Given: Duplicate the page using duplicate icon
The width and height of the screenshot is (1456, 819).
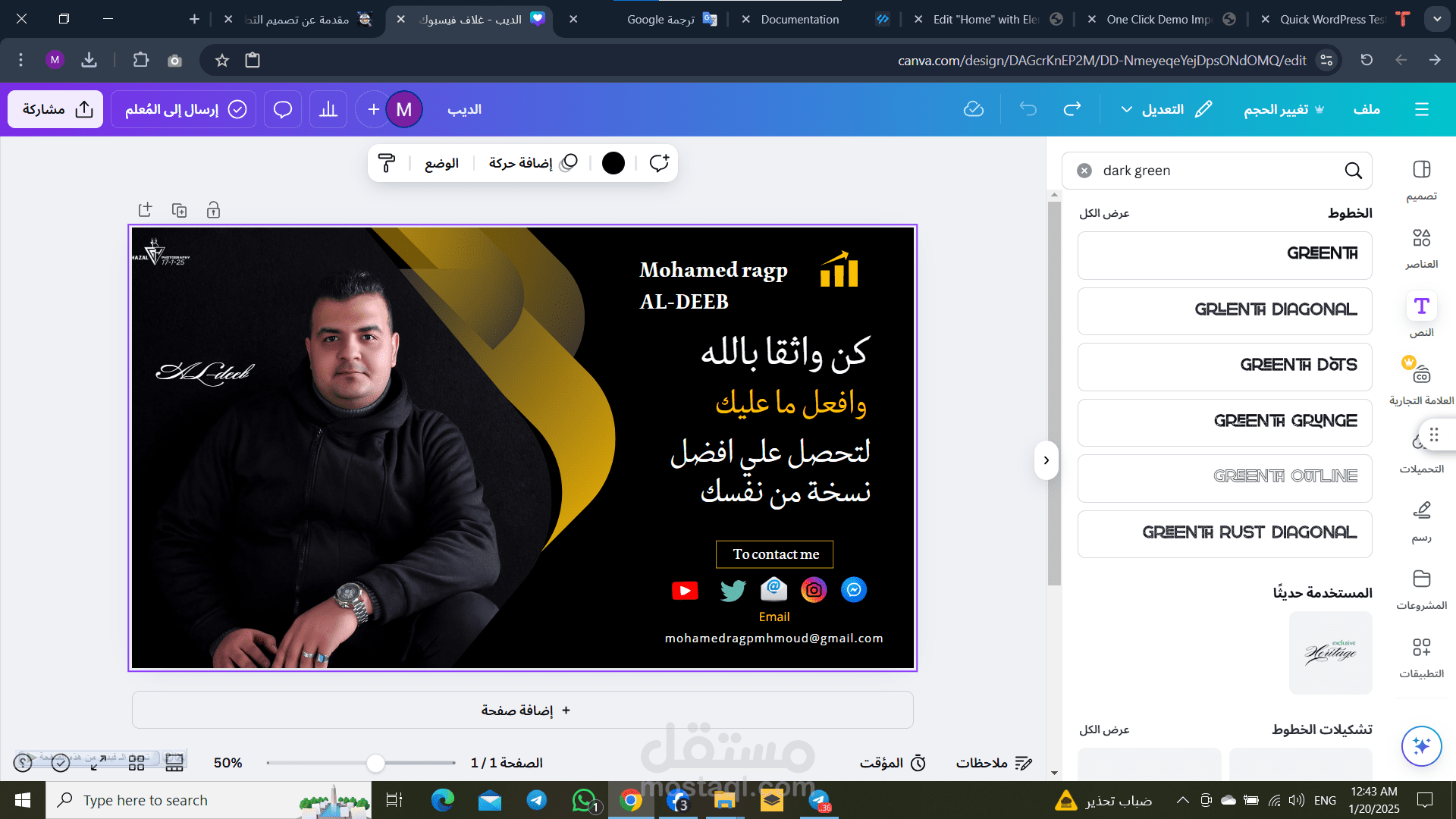Looking at the screenshot, I should (180, 210).
